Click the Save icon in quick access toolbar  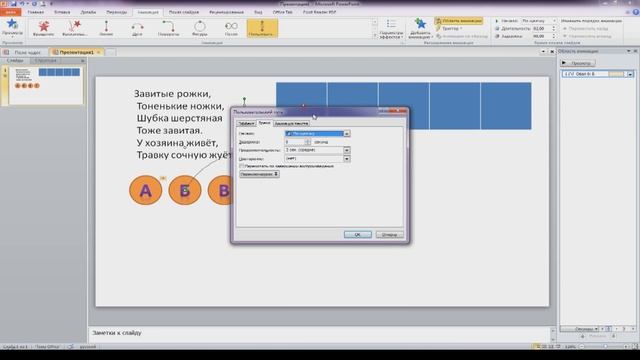[x=13, y=4]
